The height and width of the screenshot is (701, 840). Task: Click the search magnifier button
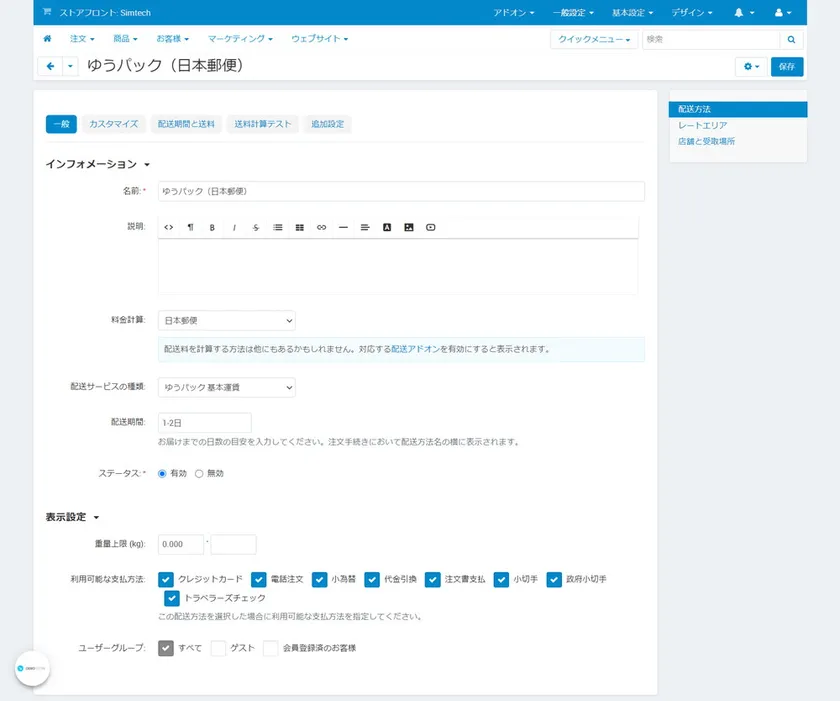[791, 40]
